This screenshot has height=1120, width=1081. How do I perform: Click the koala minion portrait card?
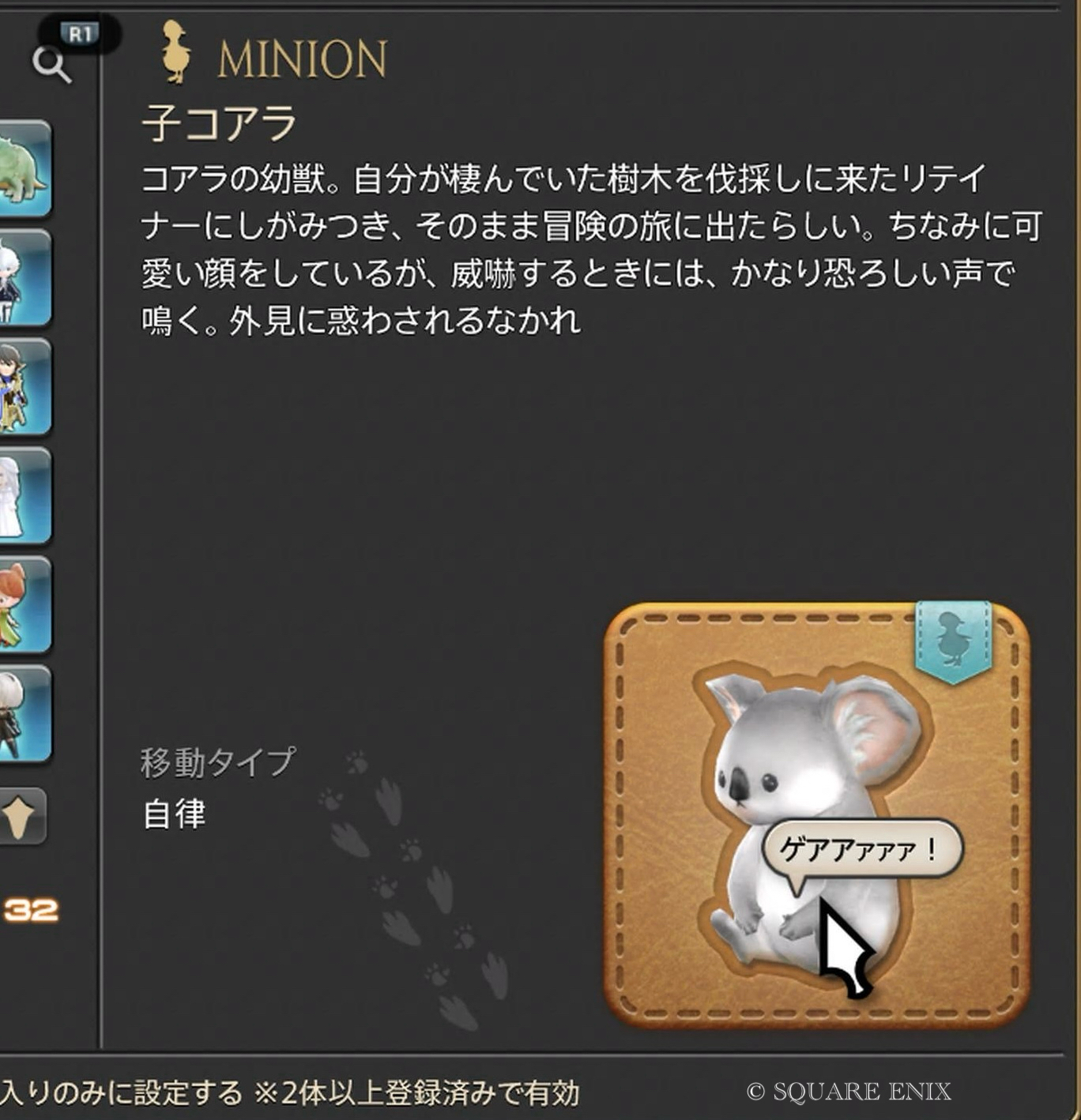817,815
